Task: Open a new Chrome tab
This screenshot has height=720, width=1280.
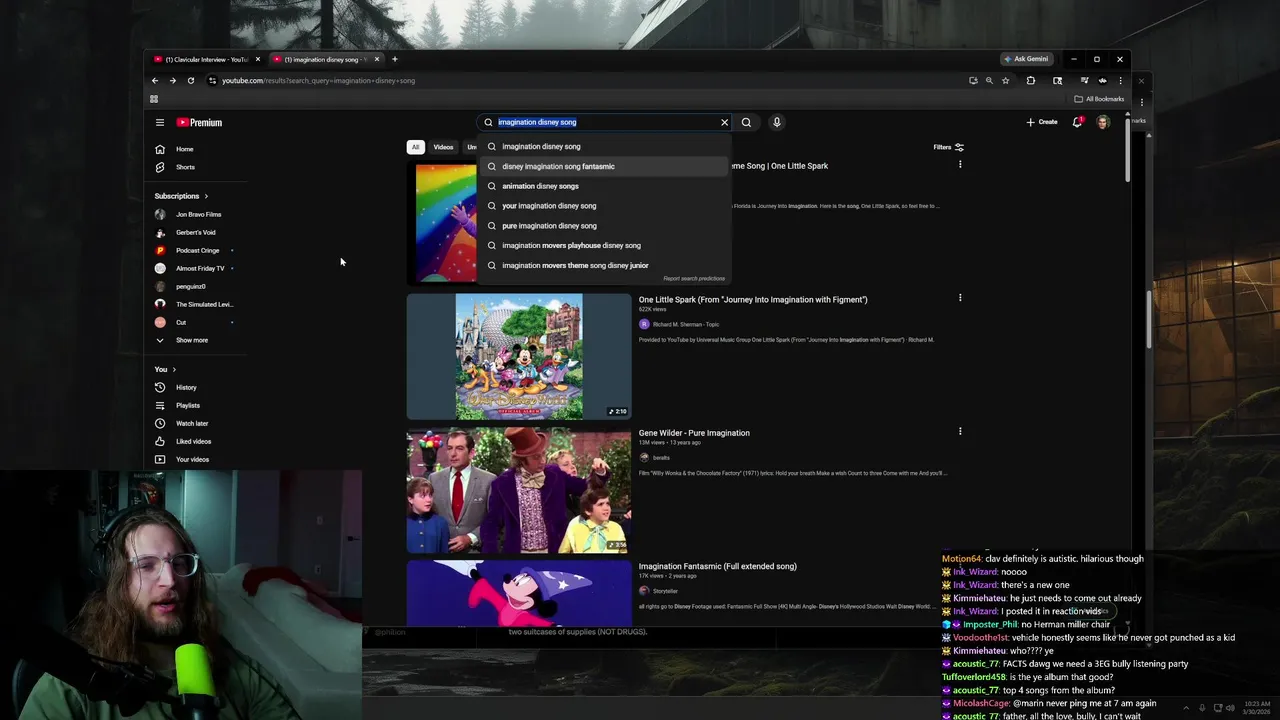Action: click(x=394, y=59)
